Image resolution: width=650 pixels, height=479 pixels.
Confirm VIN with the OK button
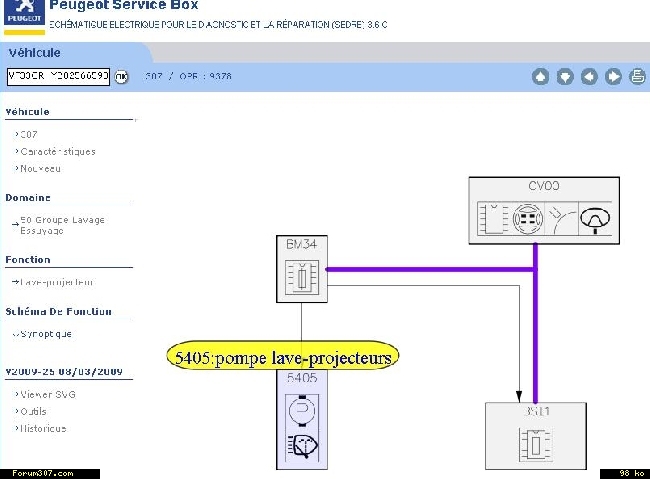click(x=121, y=77)
